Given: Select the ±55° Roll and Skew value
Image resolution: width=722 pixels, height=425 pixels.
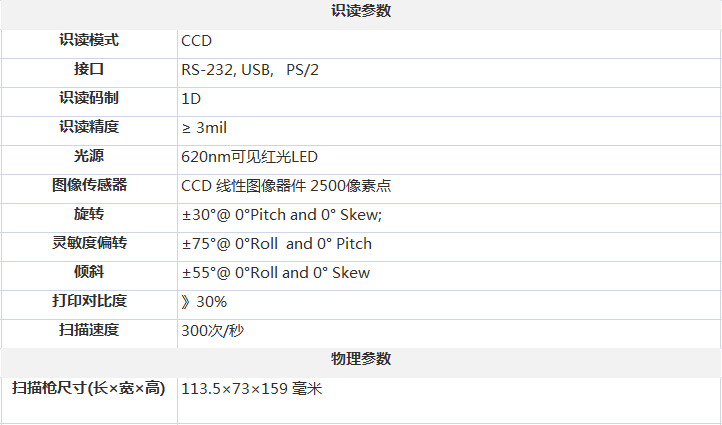Looking at the screenshot, I should pyautogui.click(x=275, y=273).
